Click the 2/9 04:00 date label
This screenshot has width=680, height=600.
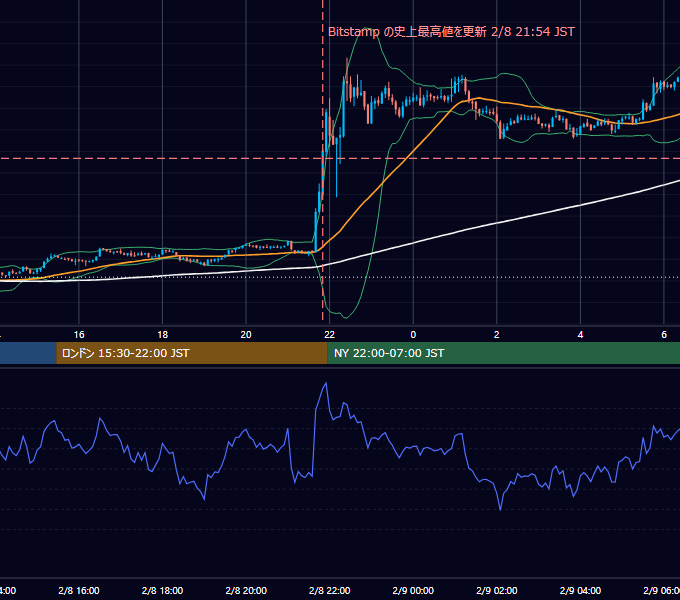pos(580,590)
